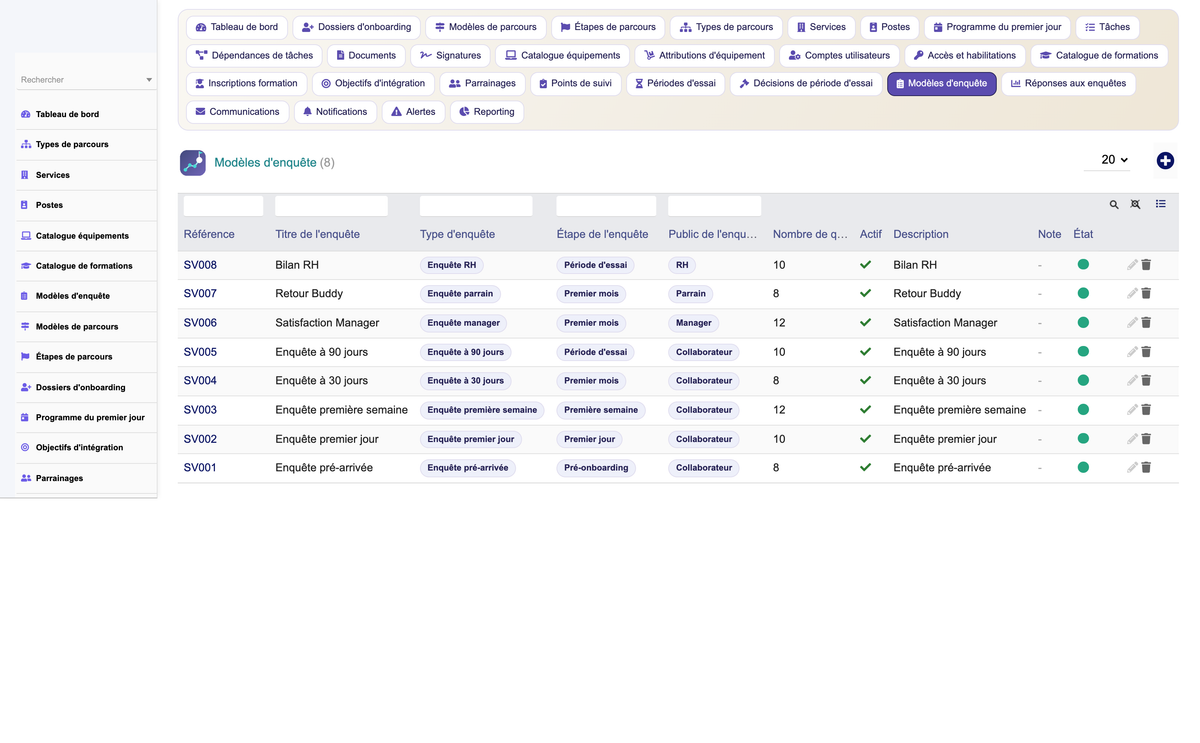1200x743 pixels.
Task: Open survey reference SV001 link
Action: (x=200, y=468)
